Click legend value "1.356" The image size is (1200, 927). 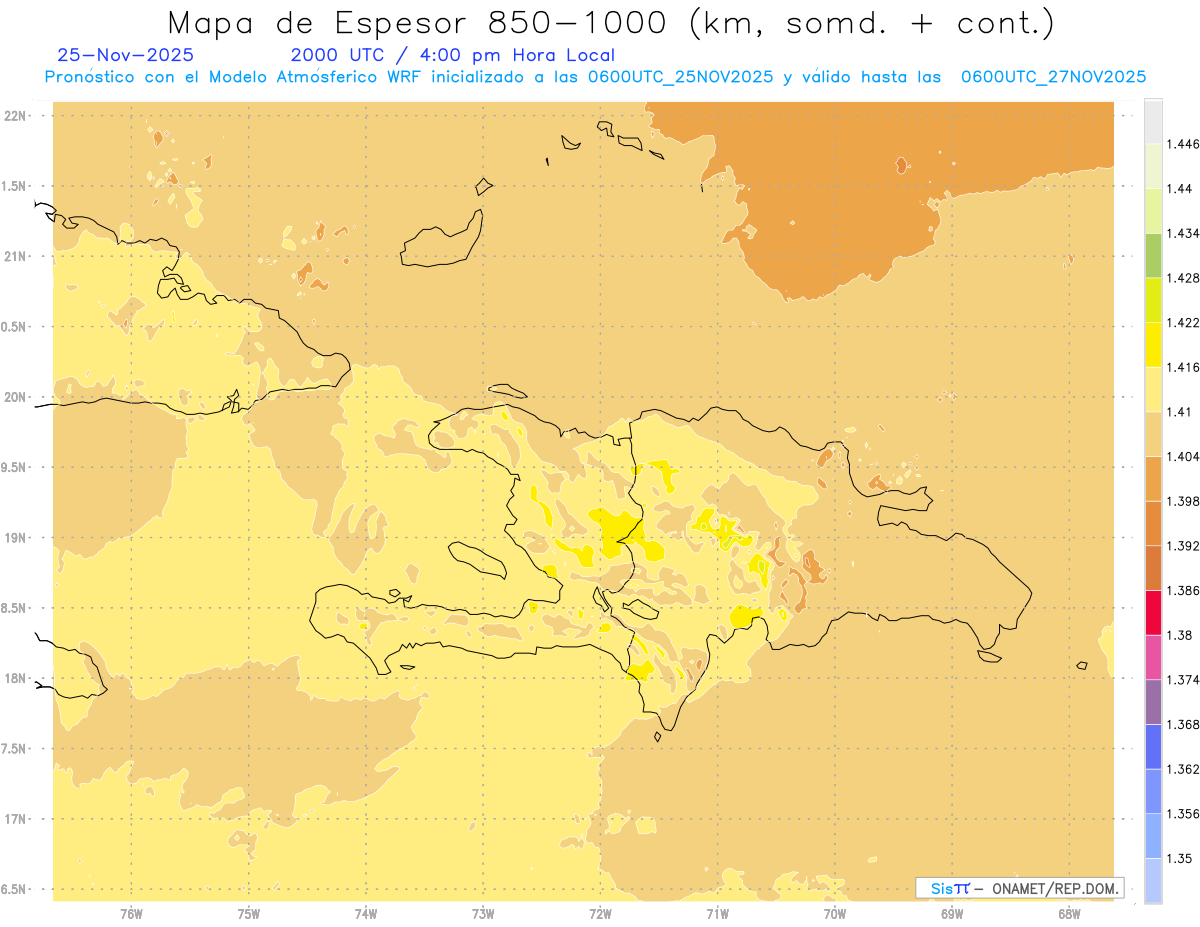(1184, 814)
